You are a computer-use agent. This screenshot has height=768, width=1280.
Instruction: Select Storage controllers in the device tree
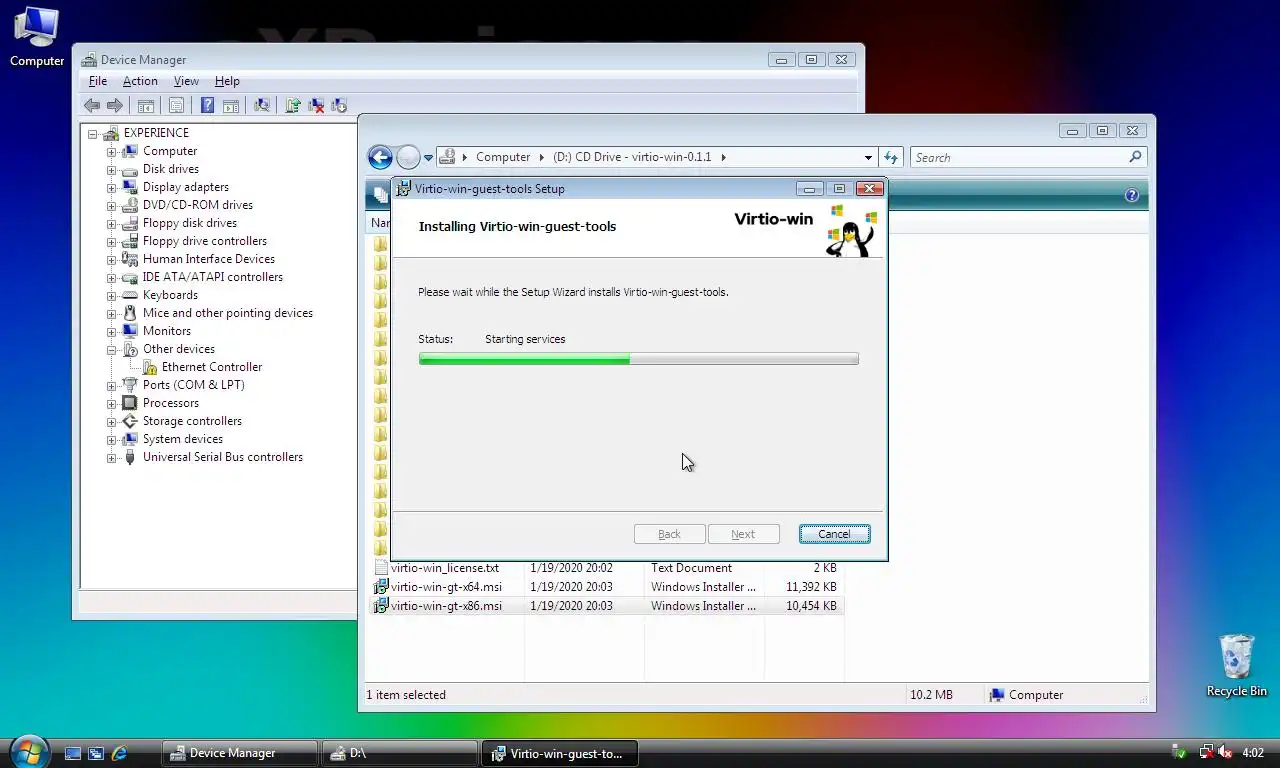[x=192, y=421]
